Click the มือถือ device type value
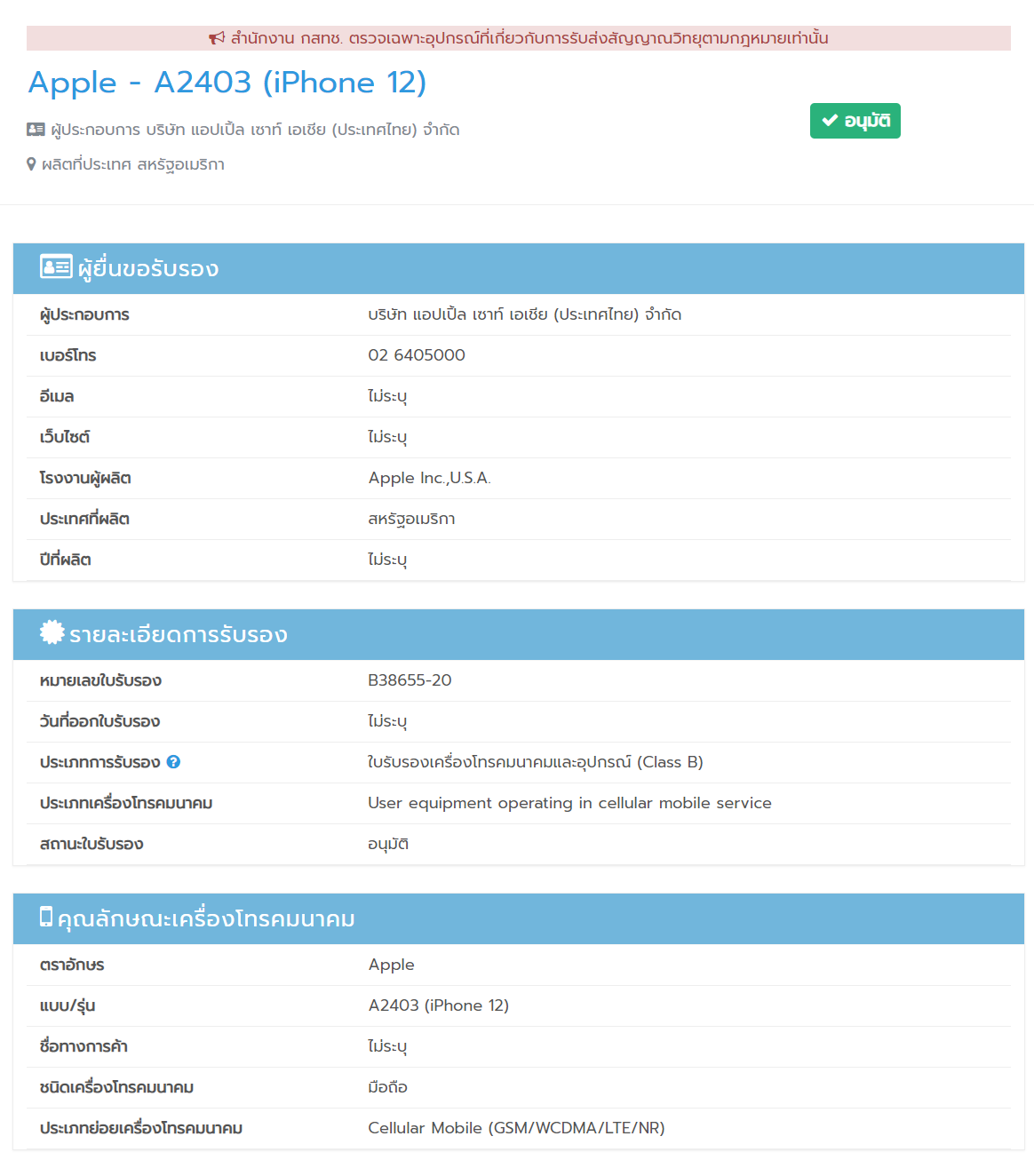This screenshot has height=1176, width=1034. (x=387, y=1087)
